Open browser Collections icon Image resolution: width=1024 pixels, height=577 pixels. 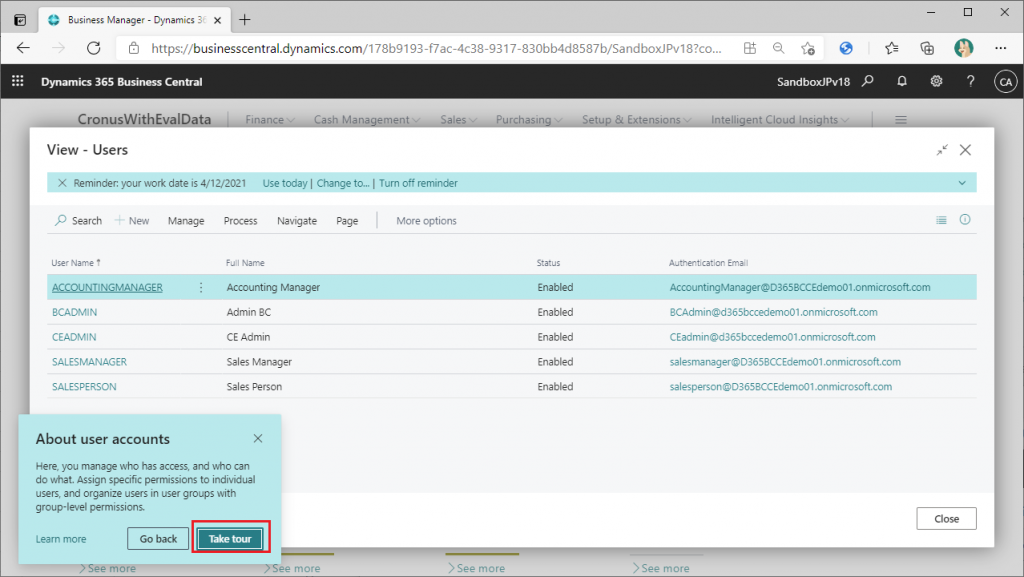[927, 48]
